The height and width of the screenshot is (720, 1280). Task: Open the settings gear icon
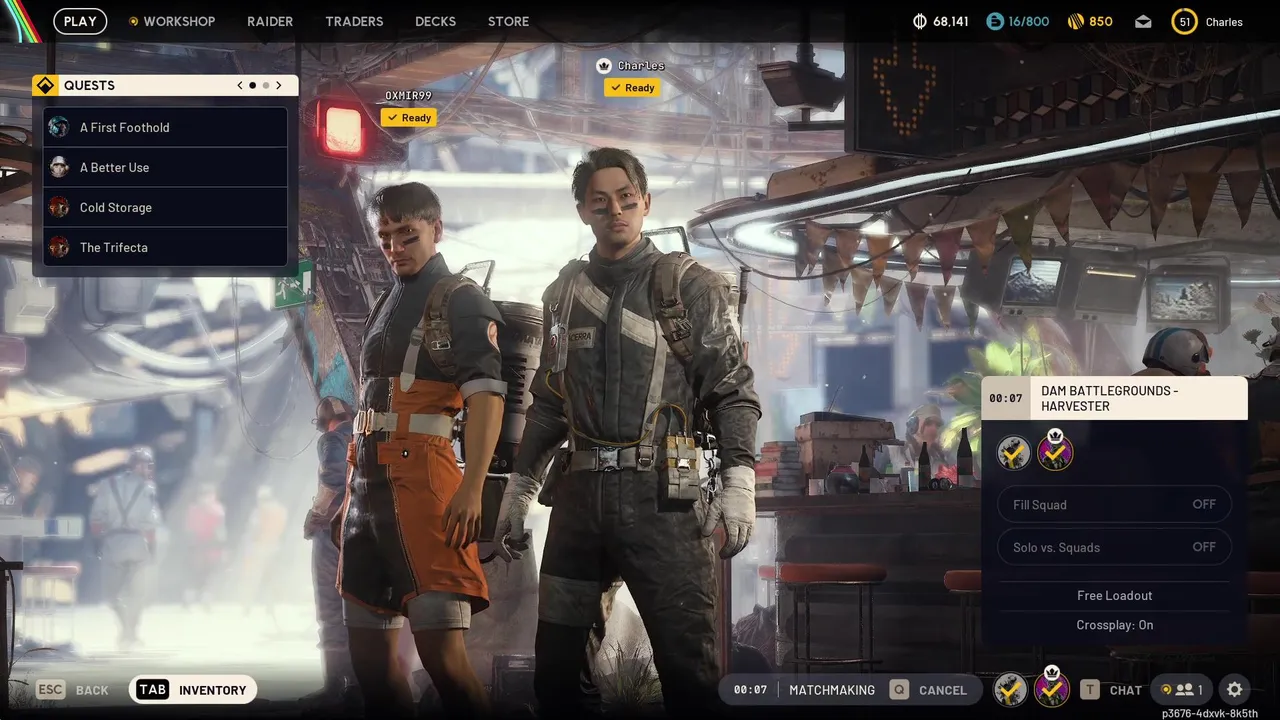(x=1235, y=690)
